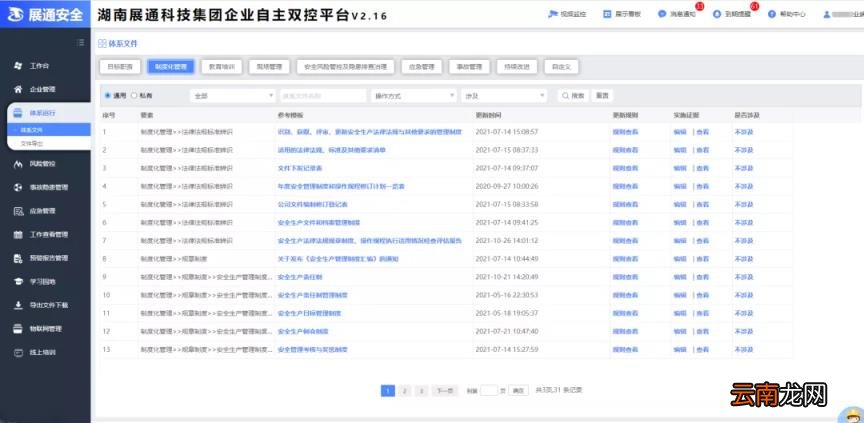This screenshot has height=423, width=864.
Task: Expand the 应急管理 sidebar menu
Action: point(45,211)
